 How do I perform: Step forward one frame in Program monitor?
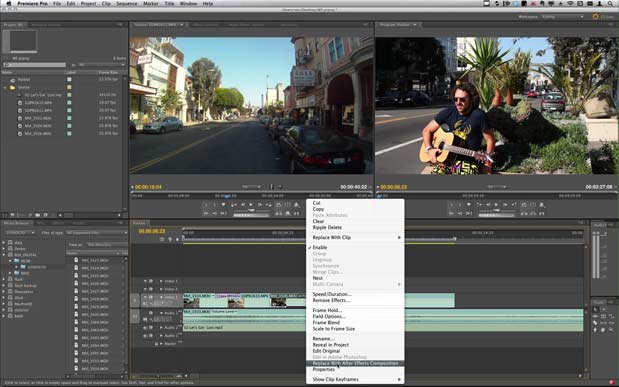505,205
